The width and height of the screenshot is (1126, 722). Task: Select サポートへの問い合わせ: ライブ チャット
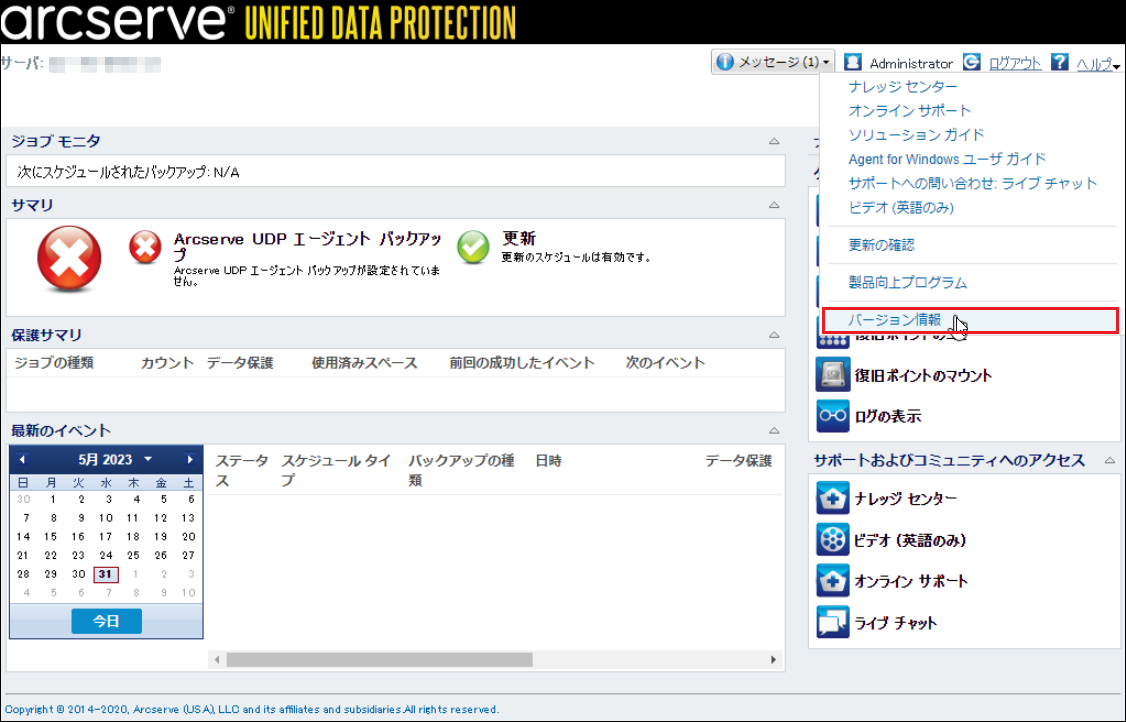(x=972, y=183)
